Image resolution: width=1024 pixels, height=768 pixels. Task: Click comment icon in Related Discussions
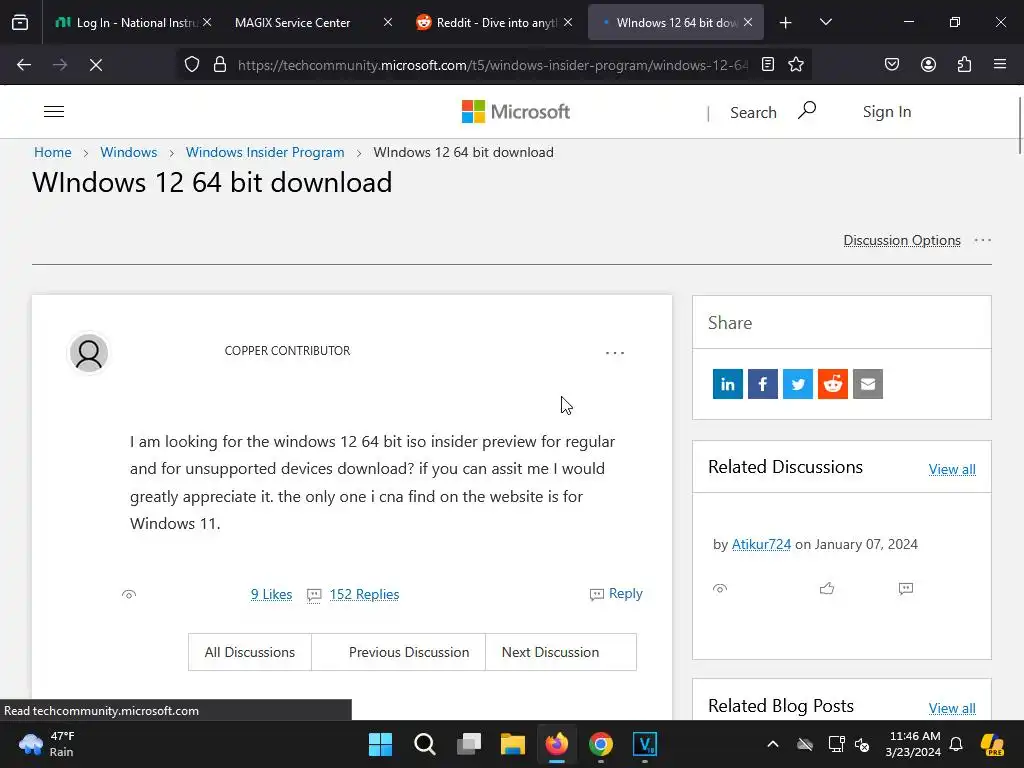pos(906,588)
